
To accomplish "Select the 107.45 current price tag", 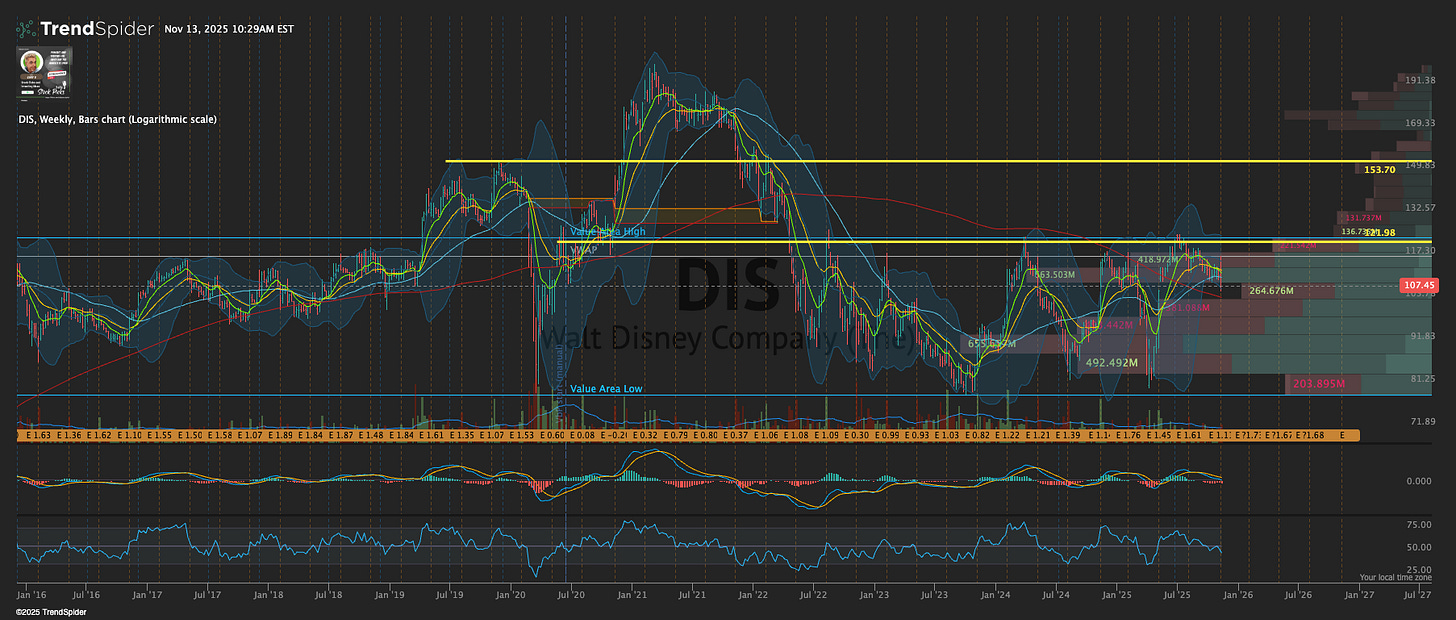I will coord(1420,285).
